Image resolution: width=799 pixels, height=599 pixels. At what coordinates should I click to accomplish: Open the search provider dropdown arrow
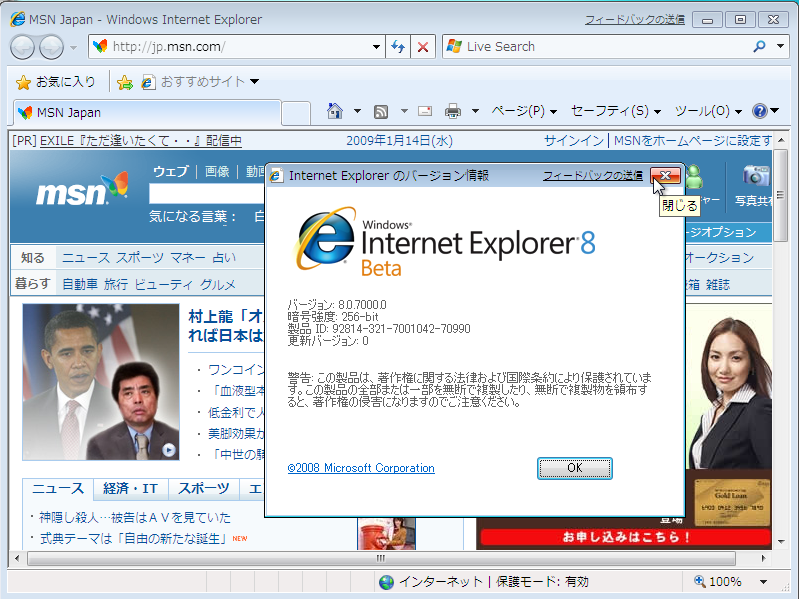tap(780, 46)
